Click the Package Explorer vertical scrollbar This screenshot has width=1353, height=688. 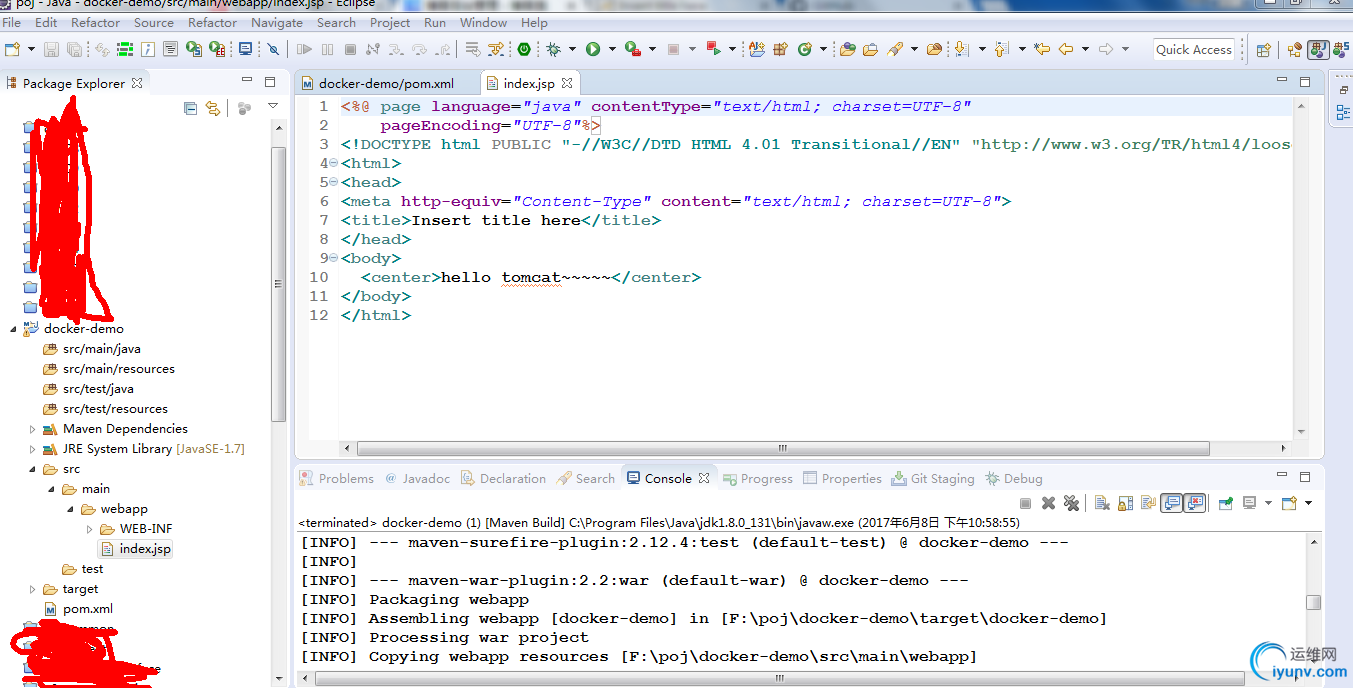[279, 285]
